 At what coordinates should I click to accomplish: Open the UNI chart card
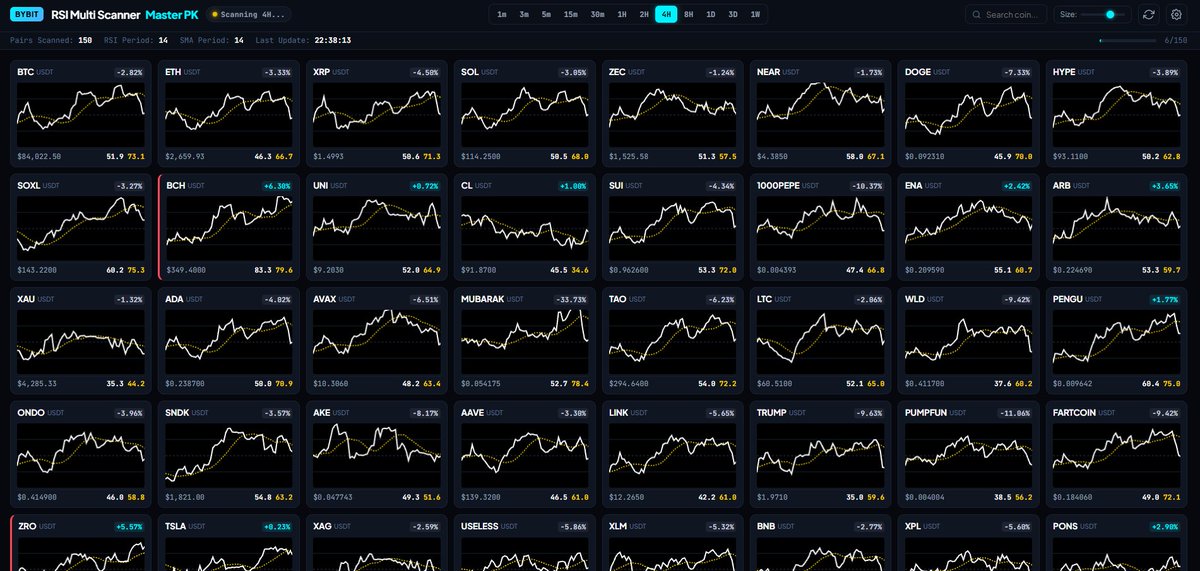click(376, 227)
